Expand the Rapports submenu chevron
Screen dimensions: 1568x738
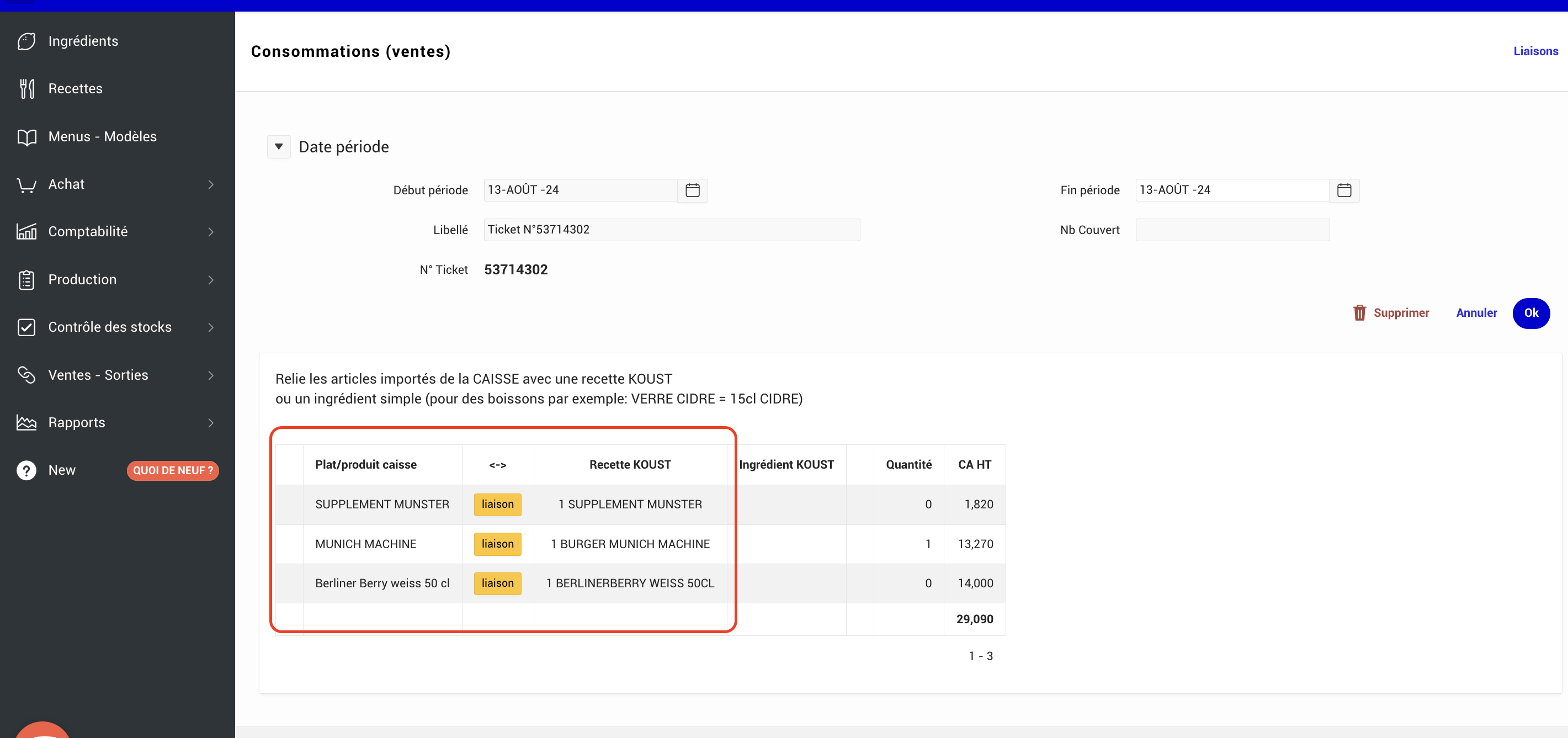coord(211,423)
